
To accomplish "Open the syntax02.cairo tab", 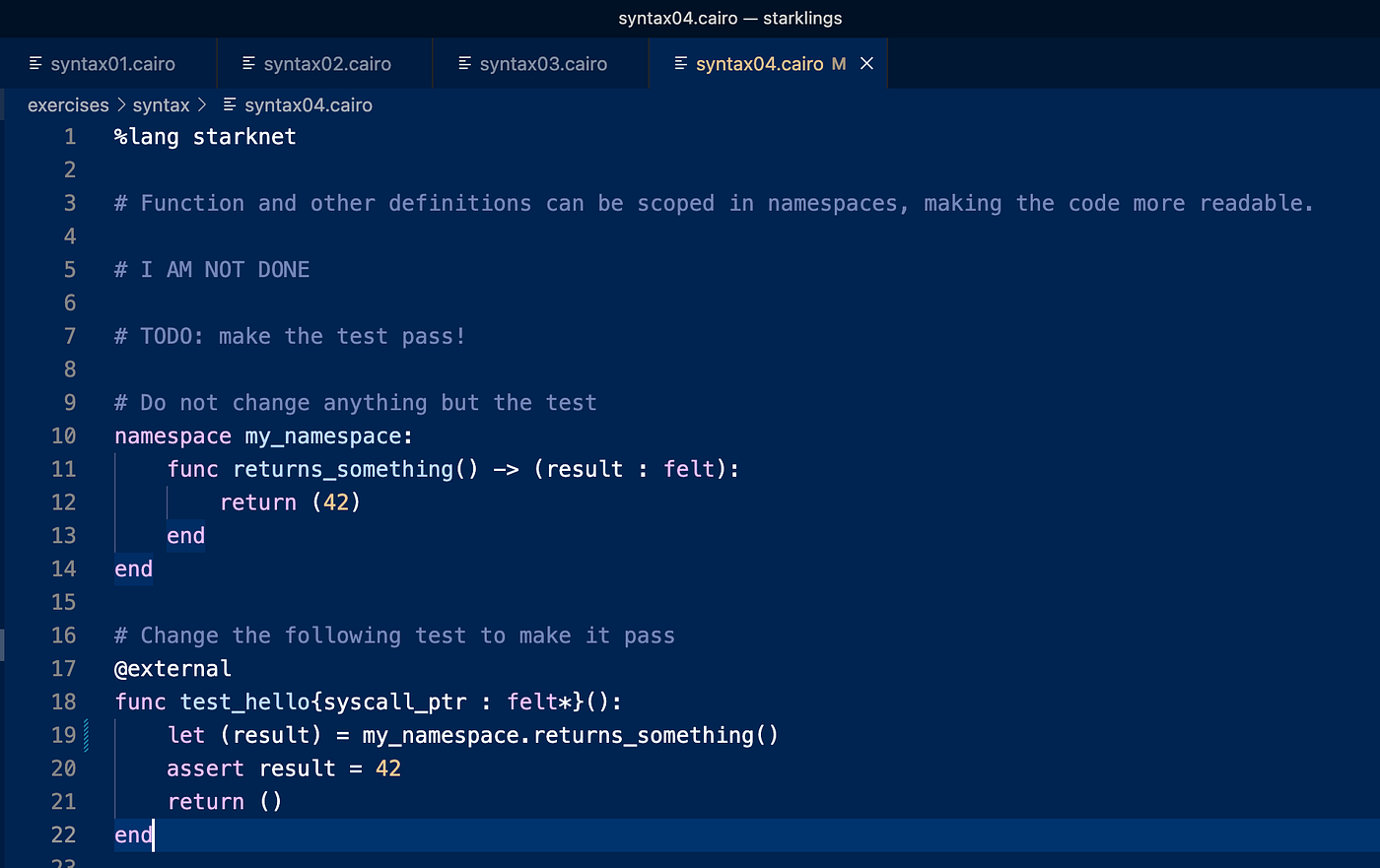I will (324, 64).
